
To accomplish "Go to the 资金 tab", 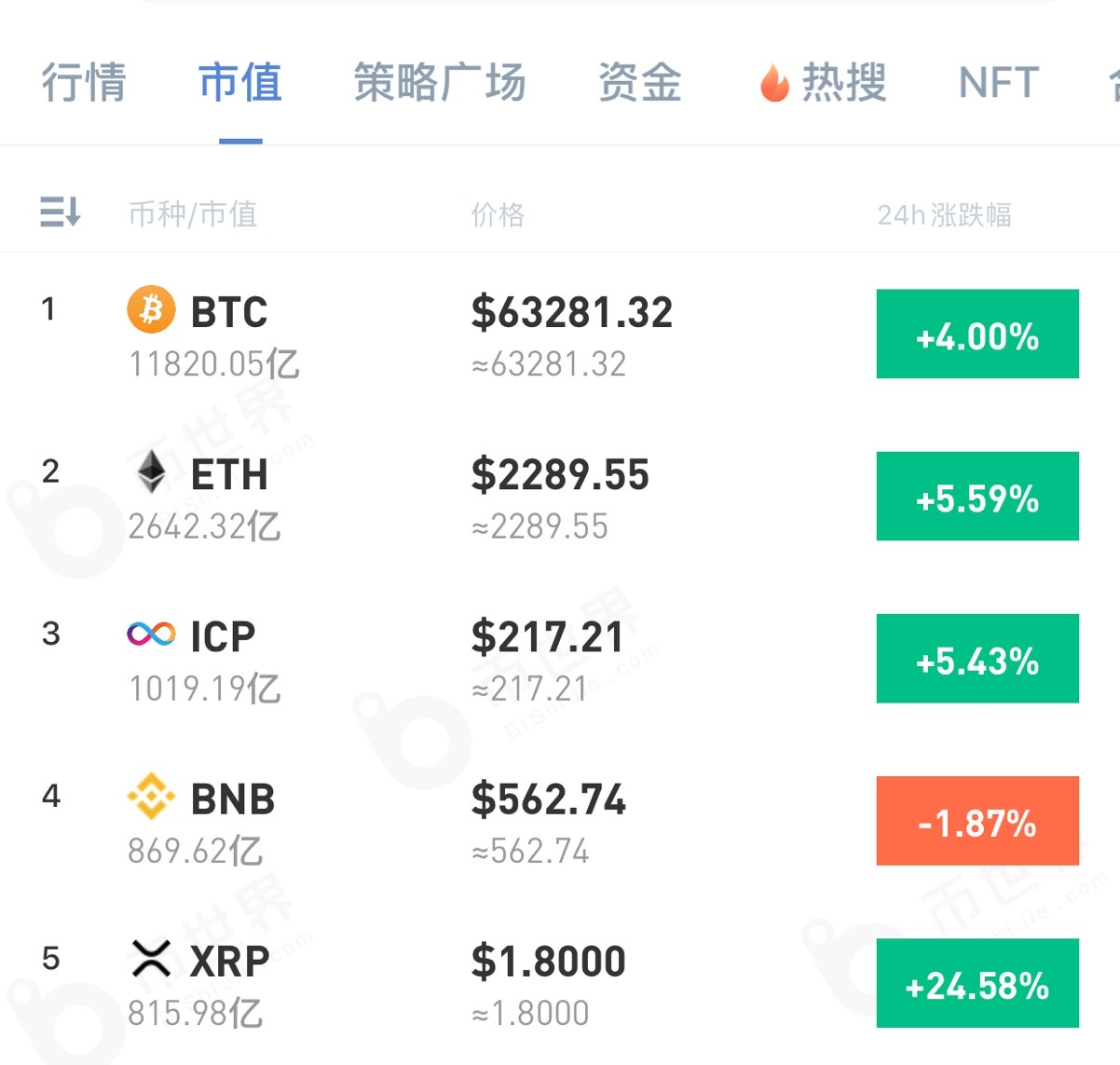I will click(640, 82).
